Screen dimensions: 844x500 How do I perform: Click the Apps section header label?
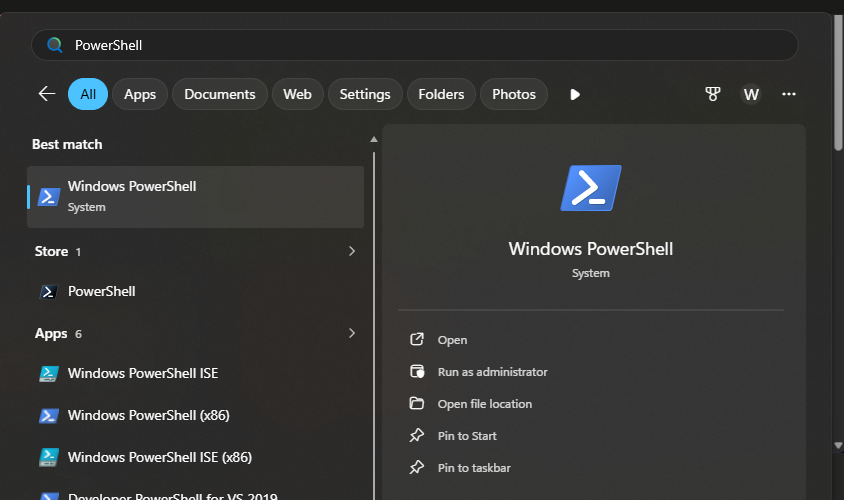[51, 334]
